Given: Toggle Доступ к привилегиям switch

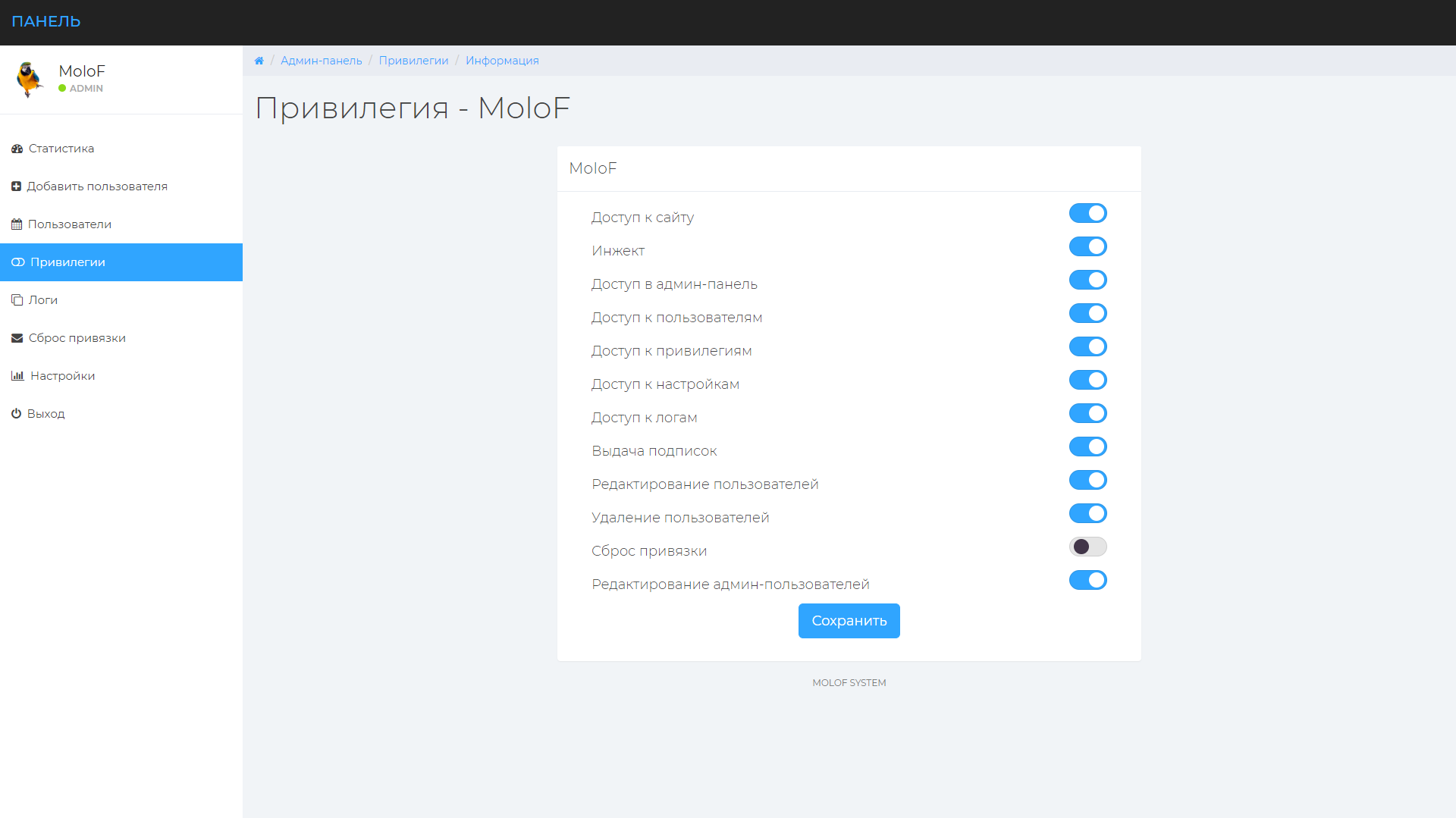Looking at the screenshot, I should tap(1088, 346).
